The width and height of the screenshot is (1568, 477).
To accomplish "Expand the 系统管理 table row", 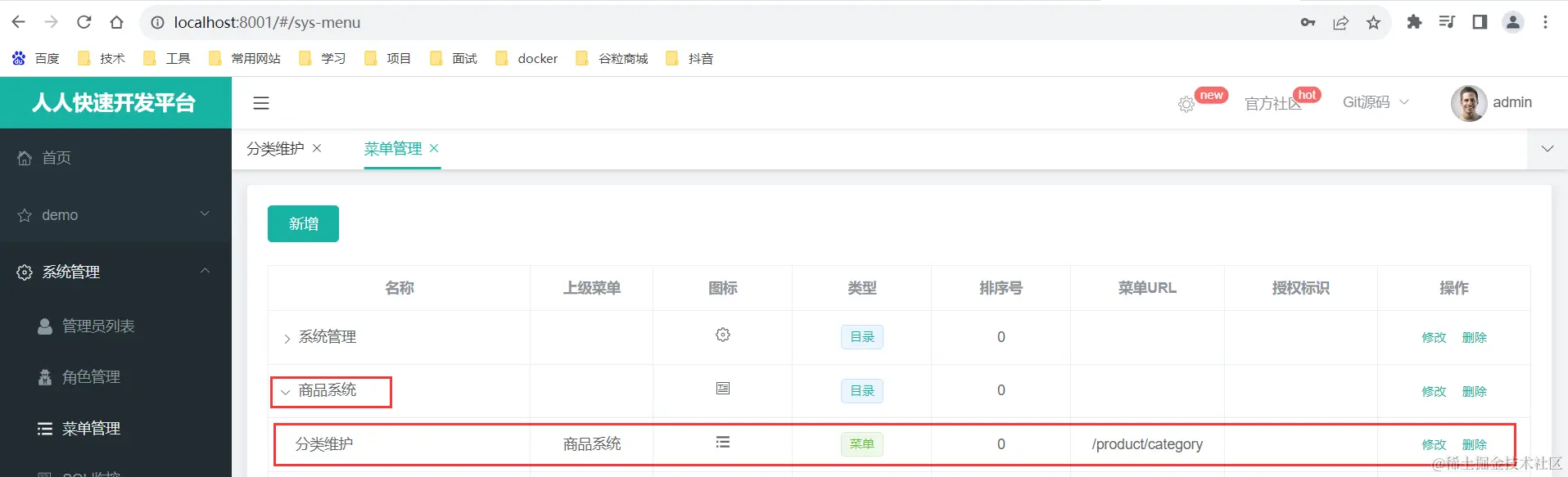I will click(x=287, y=339).
